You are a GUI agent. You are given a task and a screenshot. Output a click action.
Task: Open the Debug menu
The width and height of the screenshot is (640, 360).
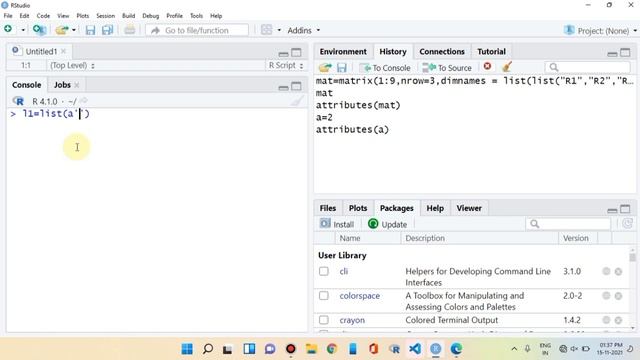coord(151,16)
